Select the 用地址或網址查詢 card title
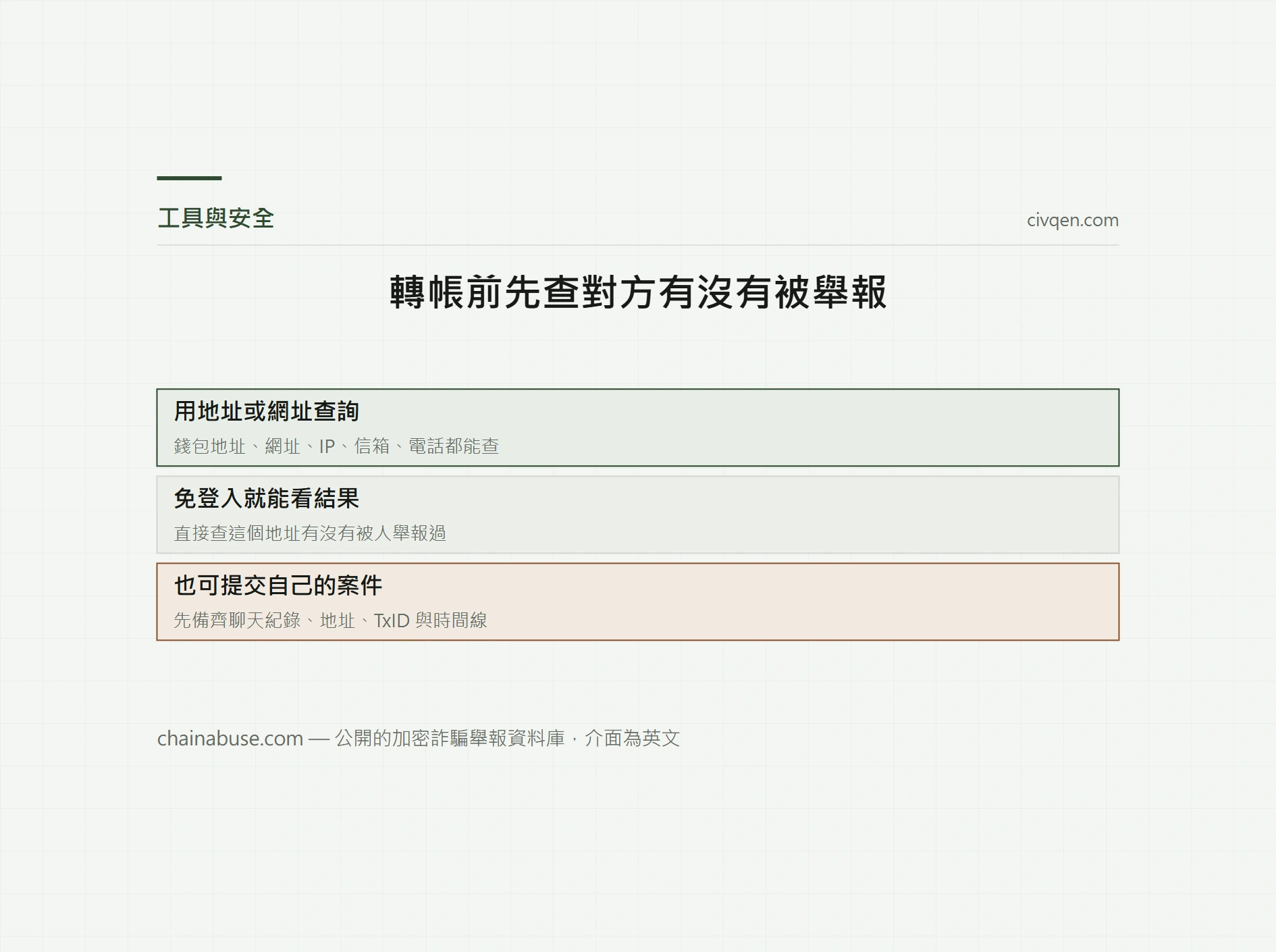 (267, 411)
